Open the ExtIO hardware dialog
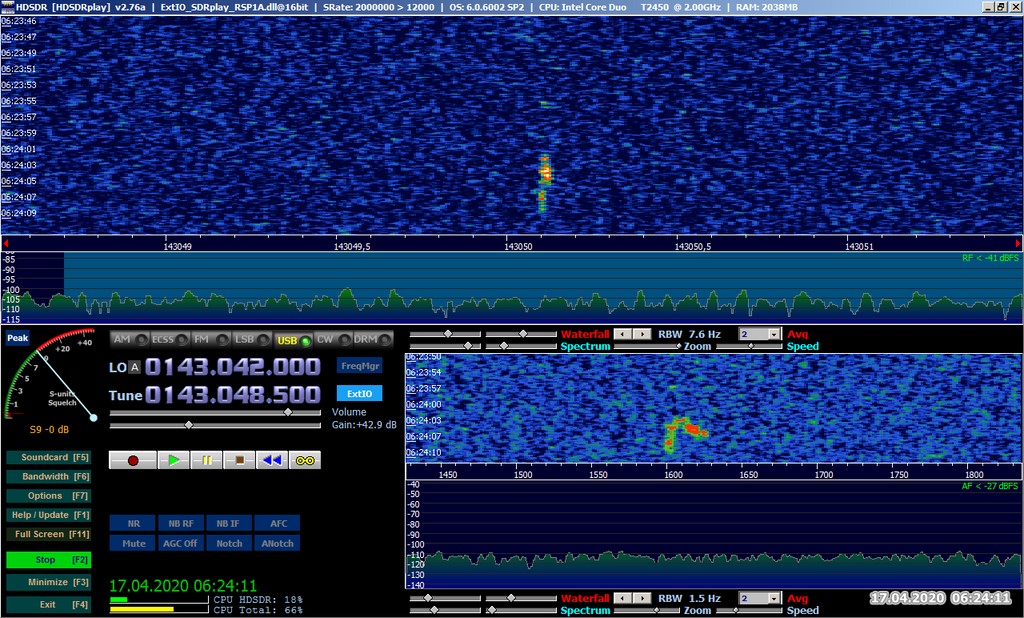Viewport: 1024px width, 618px height. [360, 393]
